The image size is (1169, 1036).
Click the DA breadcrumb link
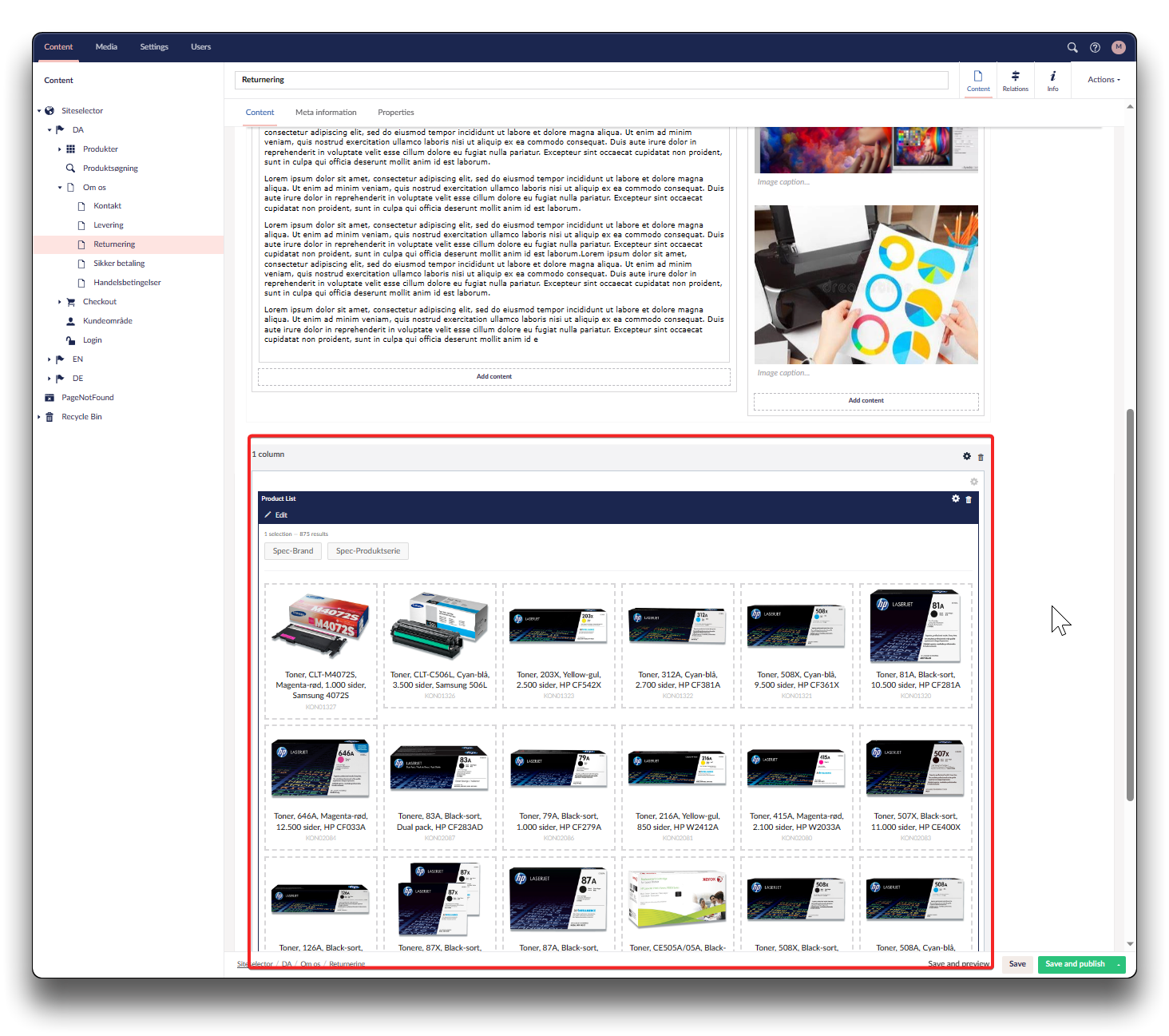(x=287, y=964)
